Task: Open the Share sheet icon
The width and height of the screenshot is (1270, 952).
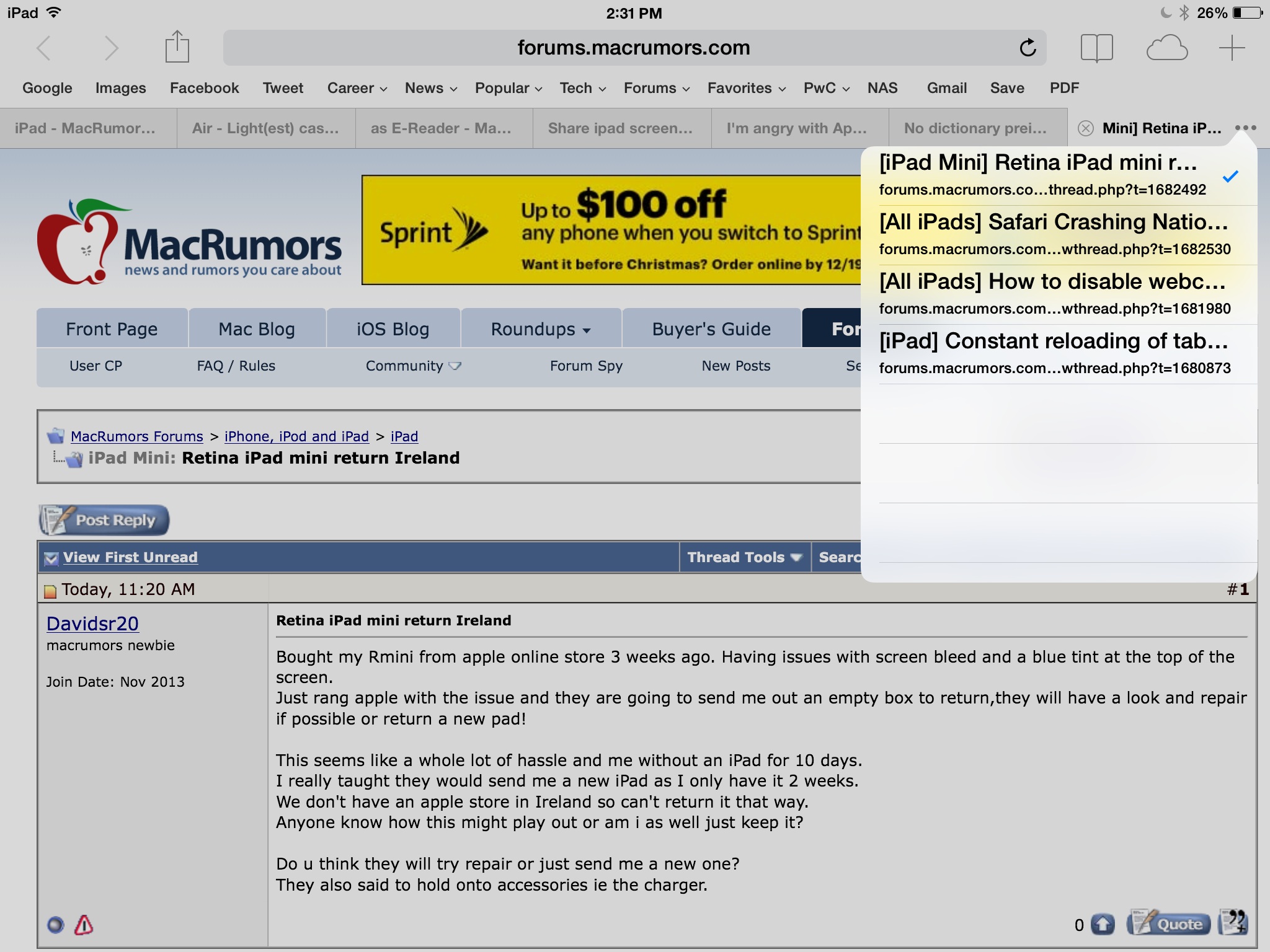Action: (177, 46)
